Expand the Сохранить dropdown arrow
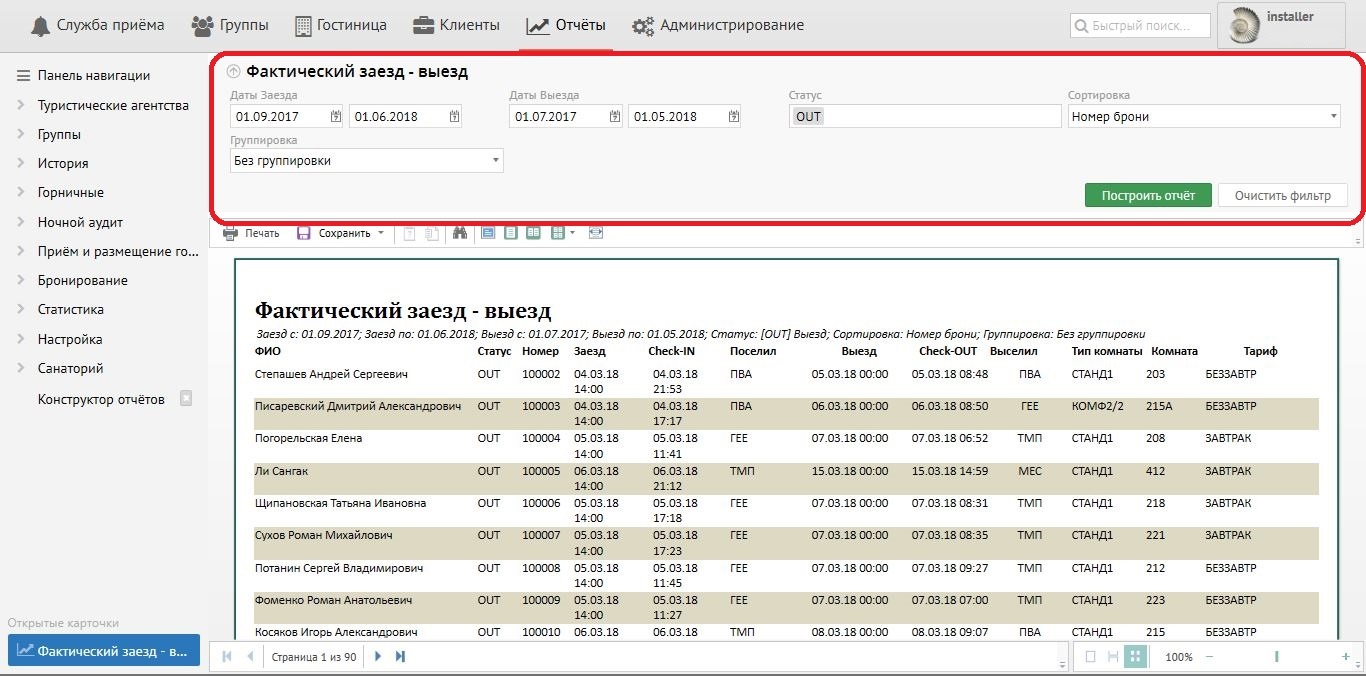The width and height of the screenshot is (1366, 676). click(x=381, y=234)
